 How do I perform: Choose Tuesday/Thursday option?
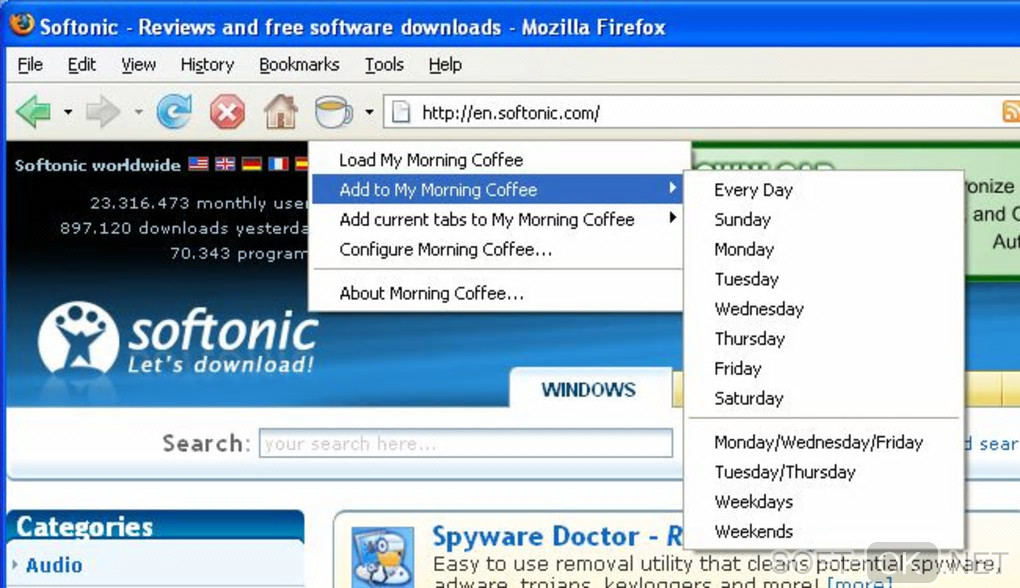(824, 472)
